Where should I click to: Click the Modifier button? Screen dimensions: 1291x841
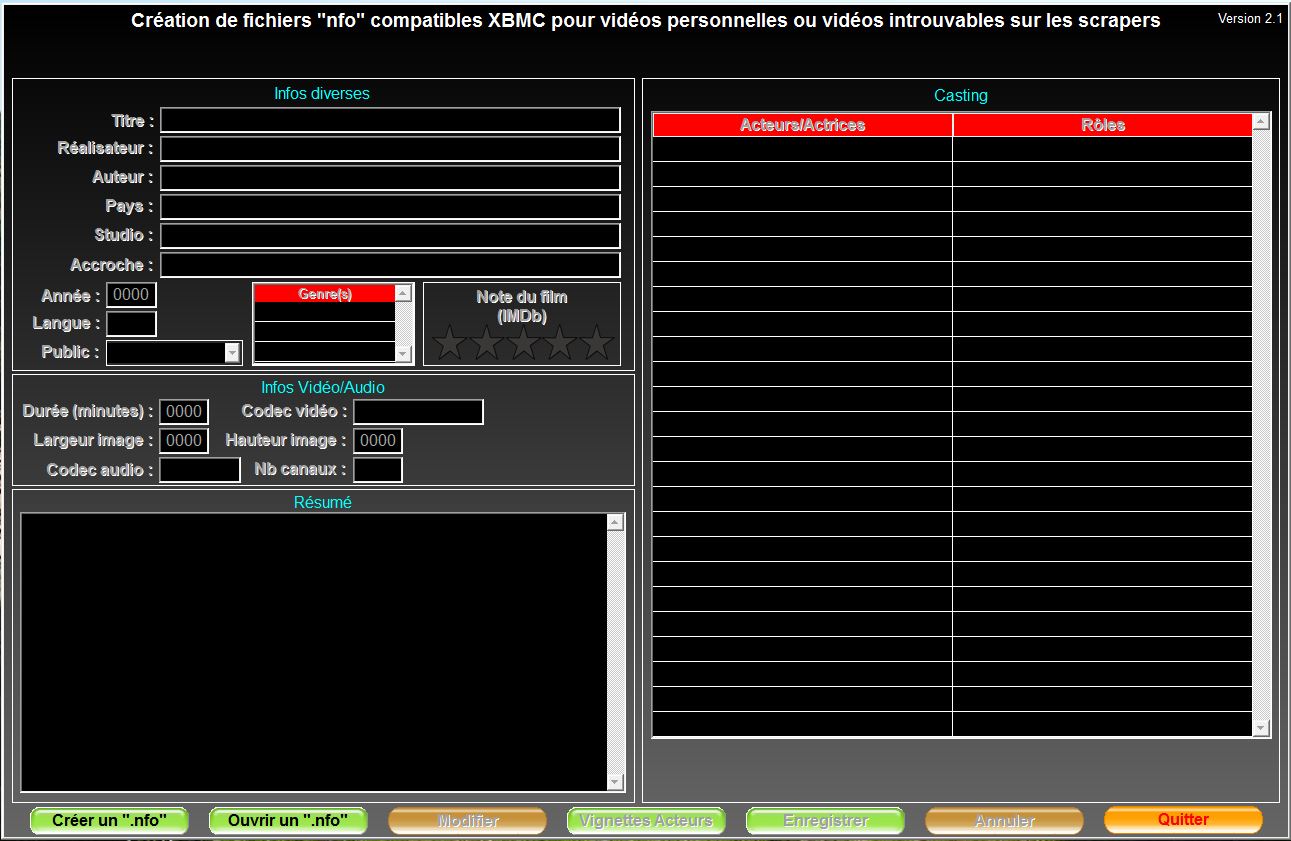point(467,820)
